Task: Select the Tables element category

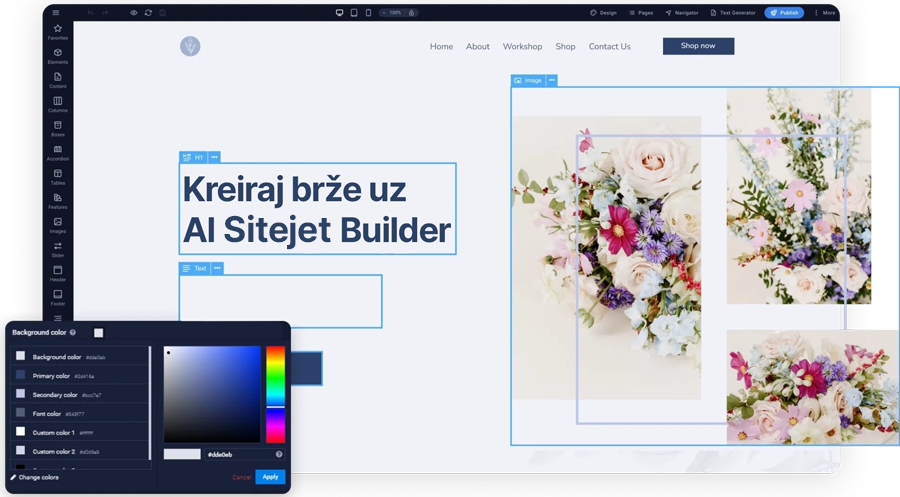Action: tap(58, 177)
